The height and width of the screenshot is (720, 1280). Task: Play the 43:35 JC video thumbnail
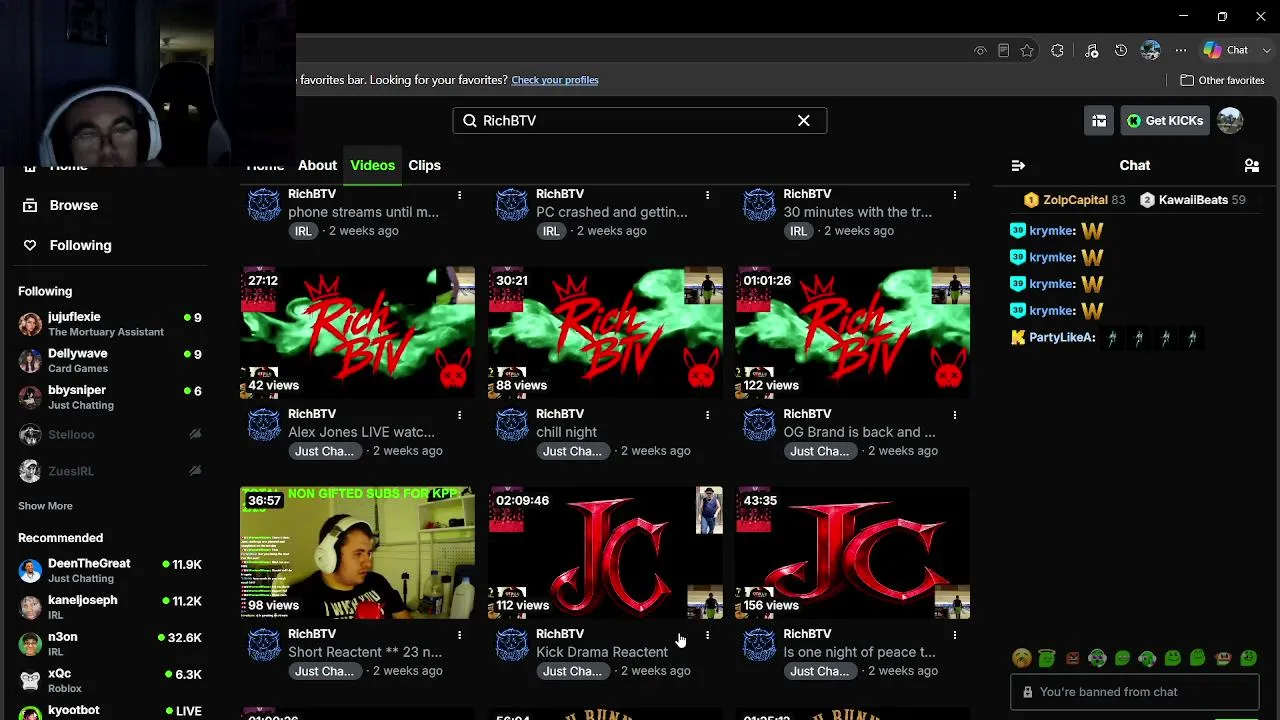click(x=853, y=552)
